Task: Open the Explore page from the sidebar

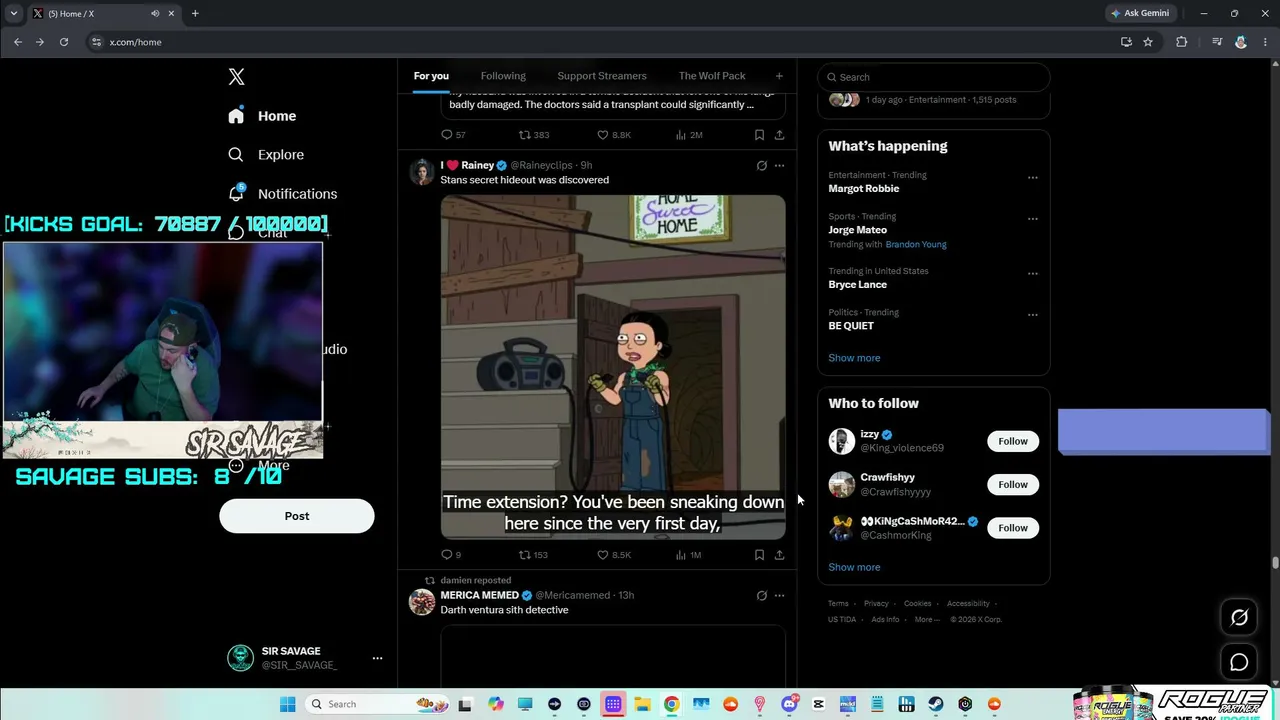Action: tap(266, 155)
